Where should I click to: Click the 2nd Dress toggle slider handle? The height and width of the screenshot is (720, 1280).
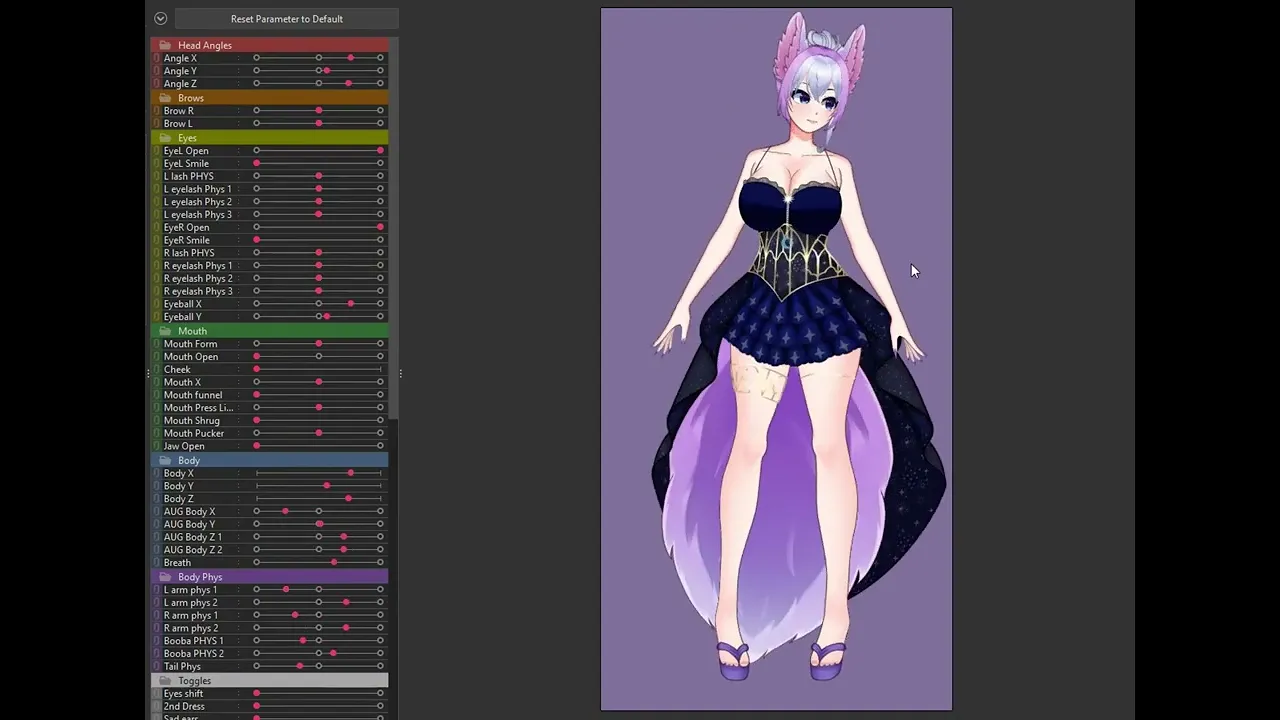[x=257, y=707]
